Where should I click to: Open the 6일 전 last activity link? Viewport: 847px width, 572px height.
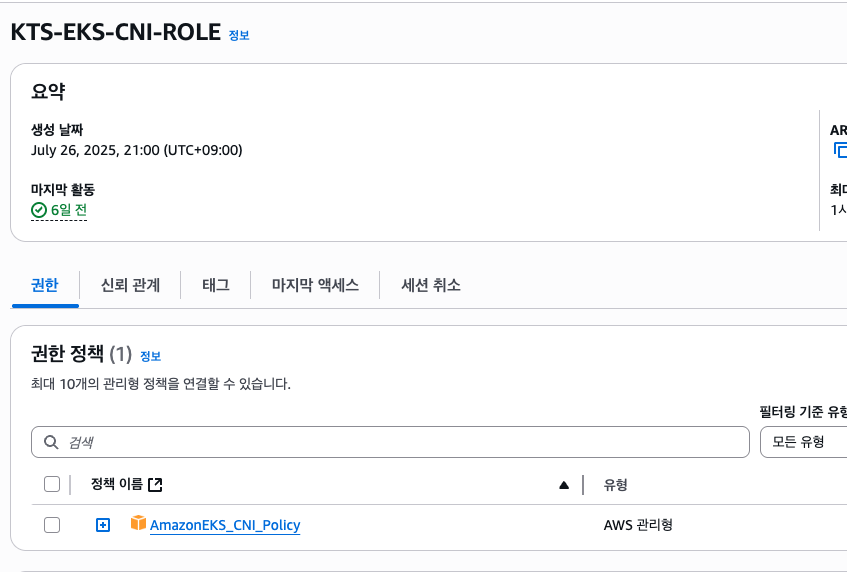point(69,210)
